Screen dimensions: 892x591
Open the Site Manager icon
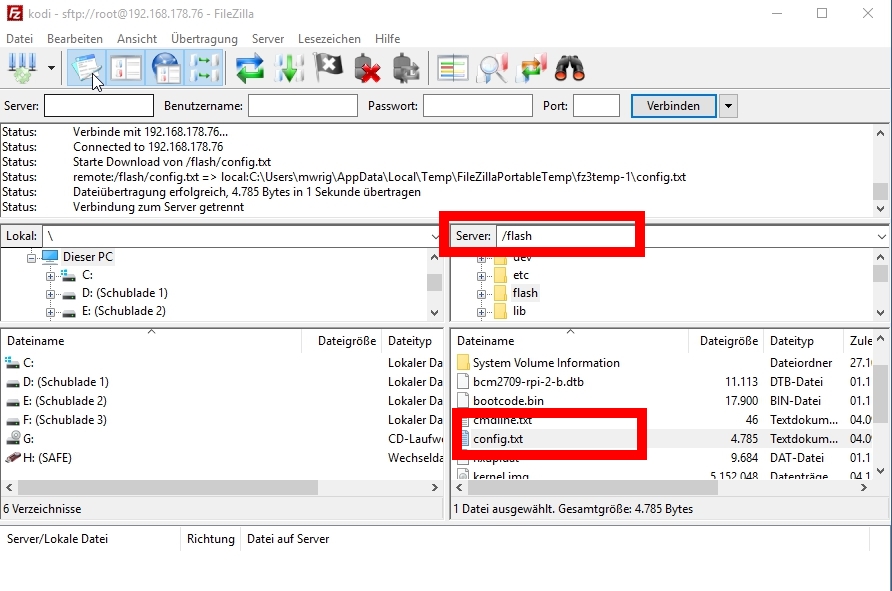point(20,69)
